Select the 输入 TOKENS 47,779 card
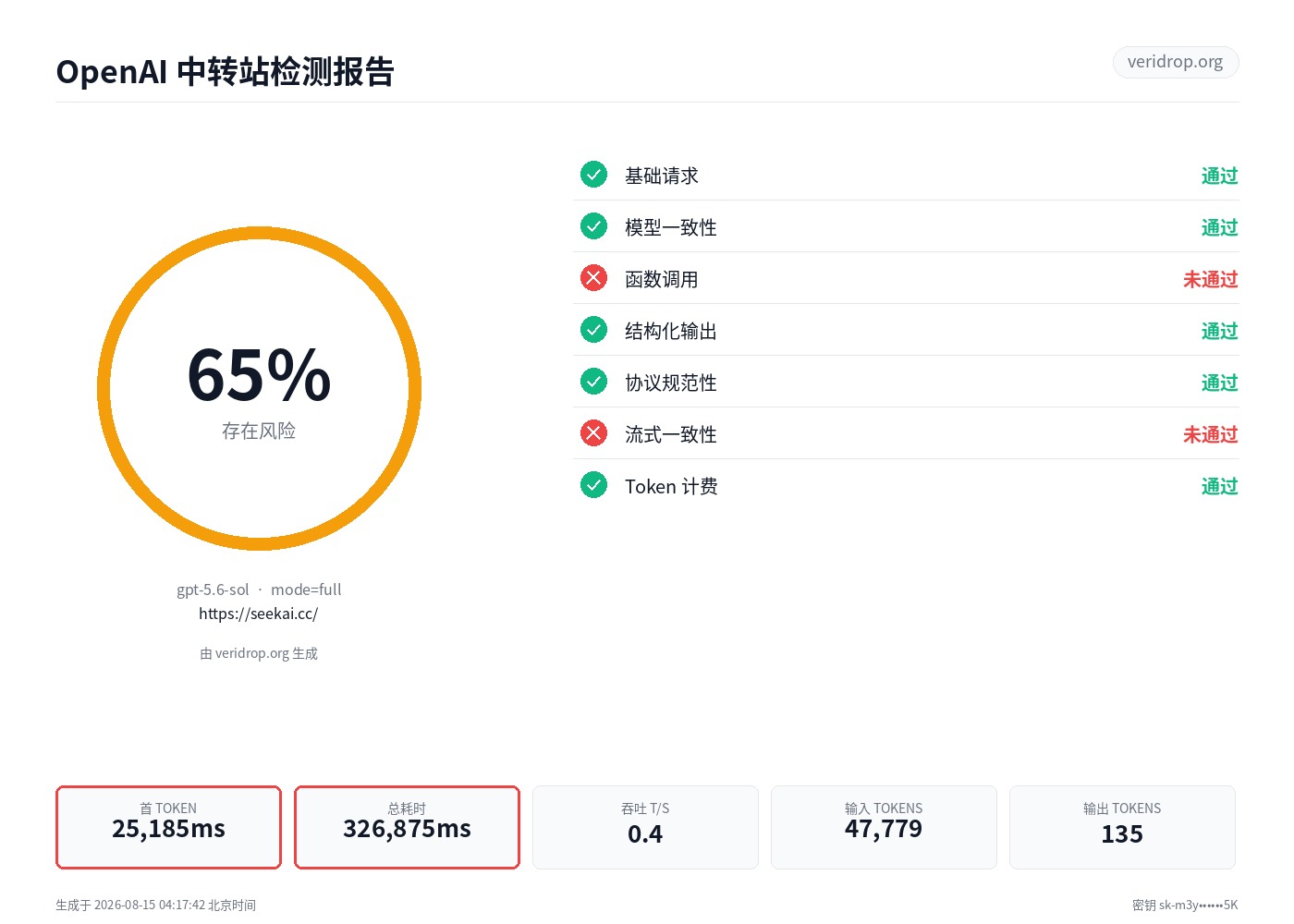Image resolution: width=1294 pixels, height=924 pixels. pos(884,827)
